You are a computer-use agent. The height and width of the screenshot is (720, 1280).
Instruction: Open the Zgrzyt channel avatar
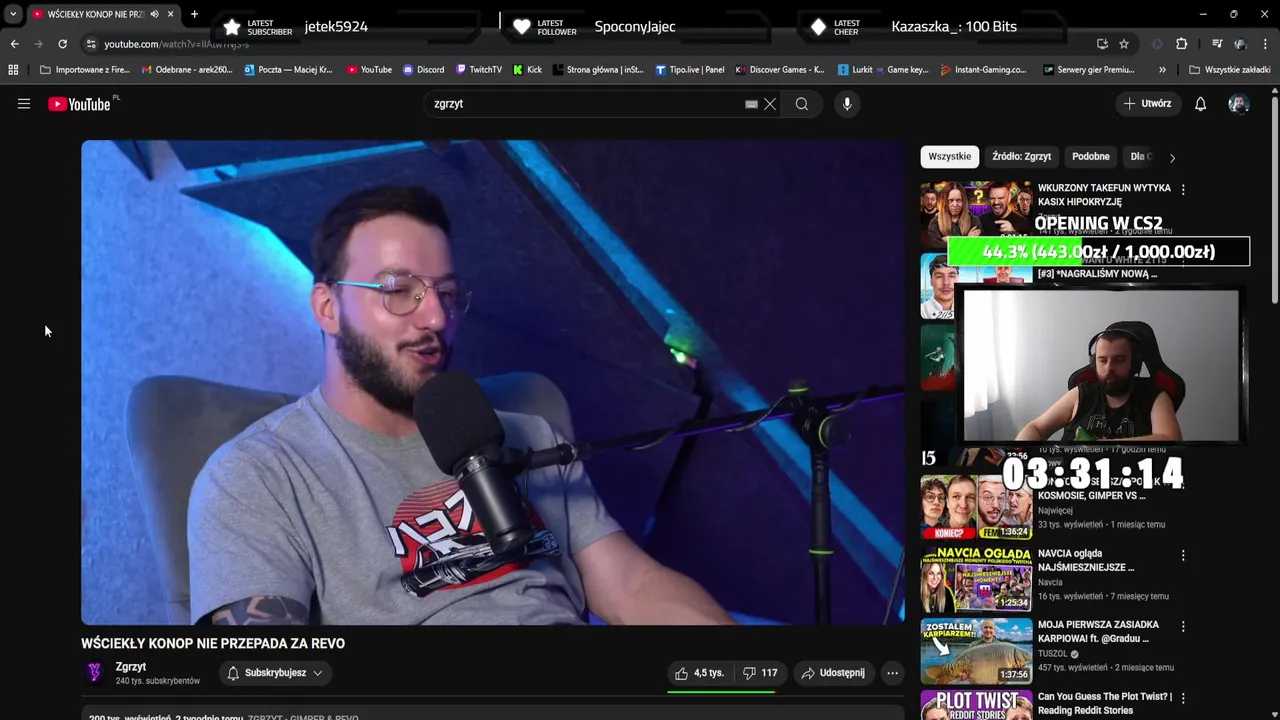click(x=94, y=673)
